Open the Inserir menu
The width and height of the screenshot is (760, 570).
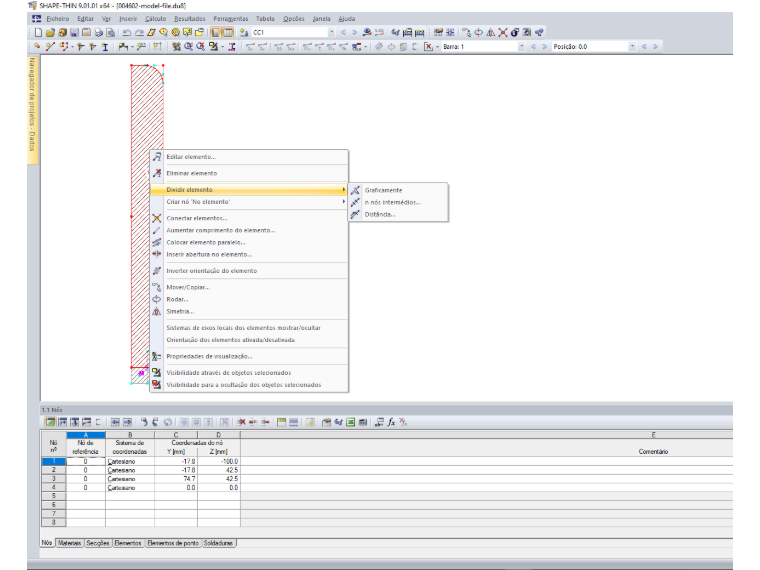click(x=128, y=19)
